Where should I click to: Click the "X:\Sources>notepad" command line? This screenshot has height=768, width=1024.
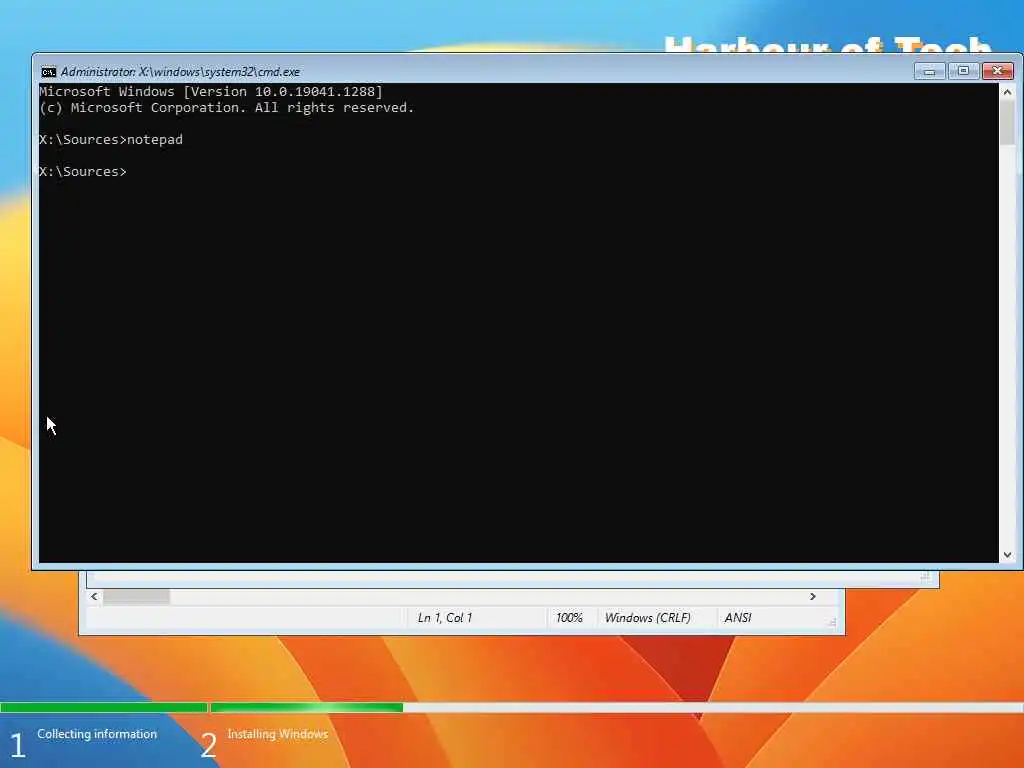tap(111, 140)
